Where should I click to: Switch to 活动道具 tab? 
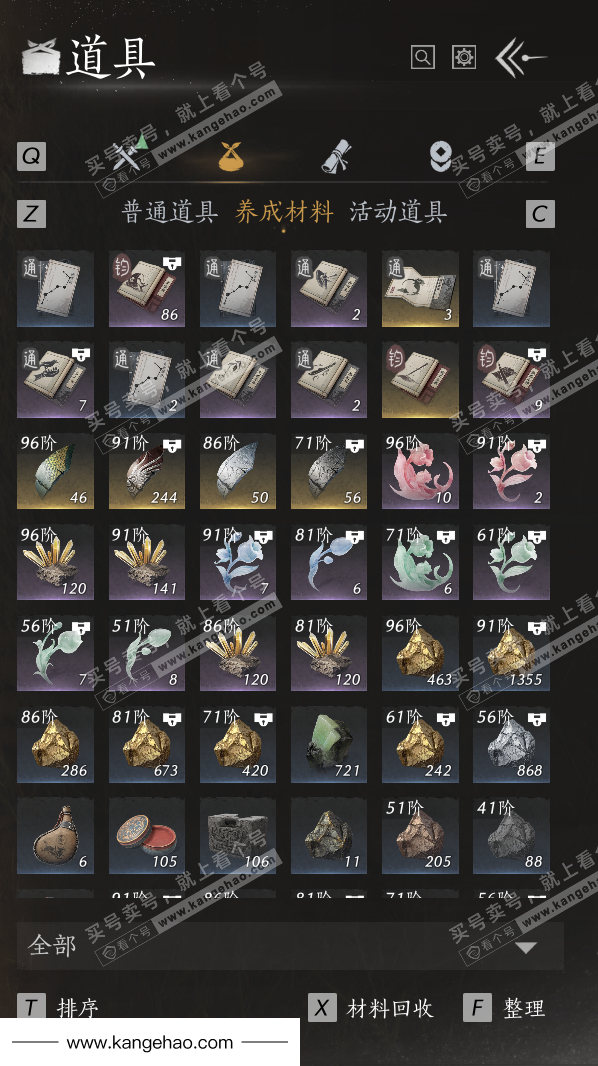[x=398, y=212]
